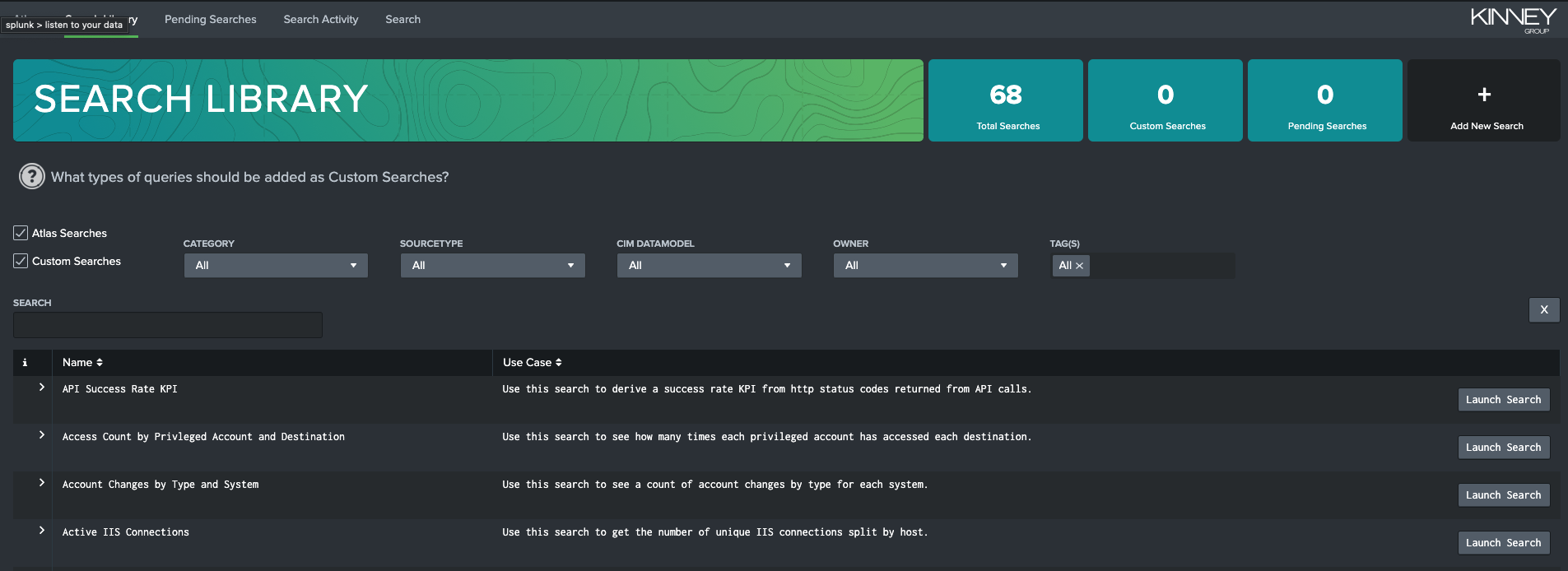The image size is (1568, 571).
Task: Click Access Count by Privleged Account and Destination
Action: 203,437
